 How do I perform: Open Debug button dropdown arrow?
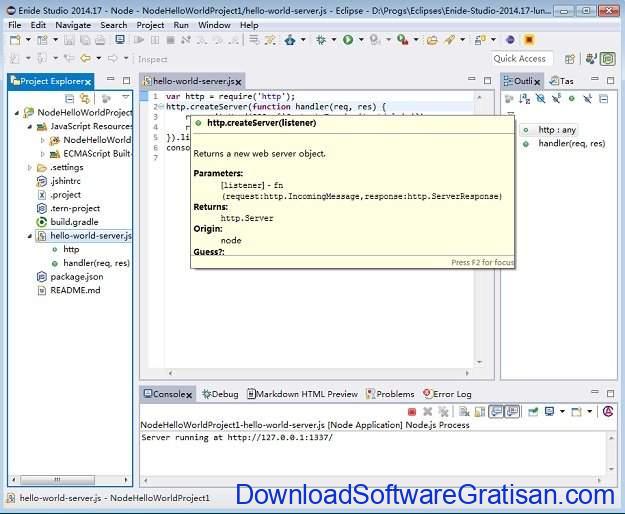[x=334, y=40]
